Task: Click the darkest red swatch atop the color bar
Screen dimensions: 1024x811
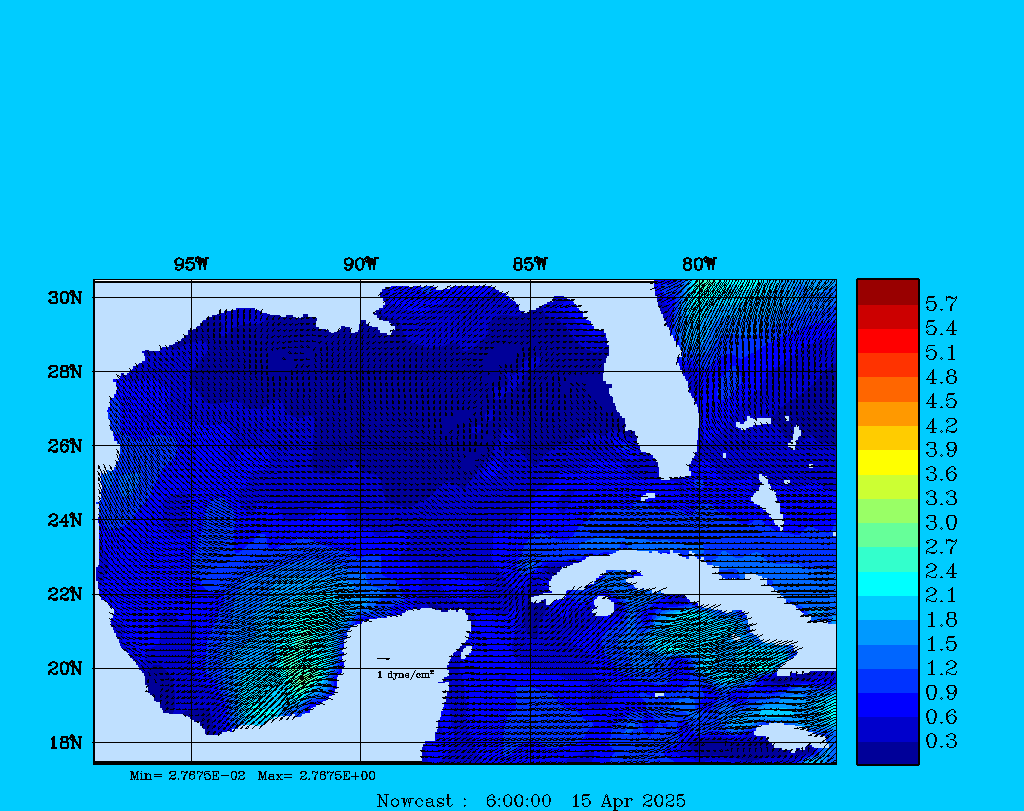Action: (x=887, y=292)
